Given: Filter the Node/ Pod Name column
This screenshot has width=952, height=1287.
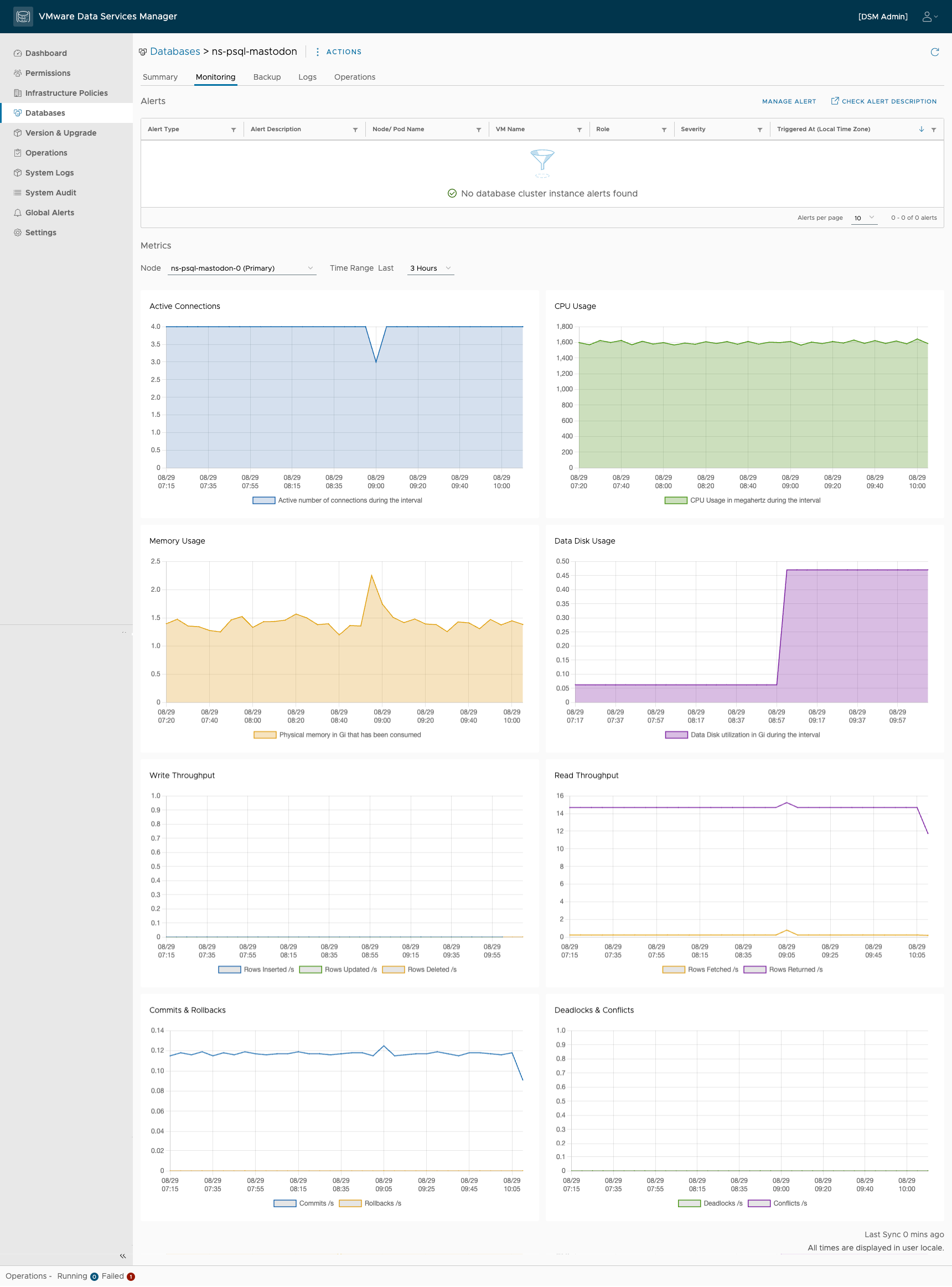Looking at the screenshot, I should [478, 130].
